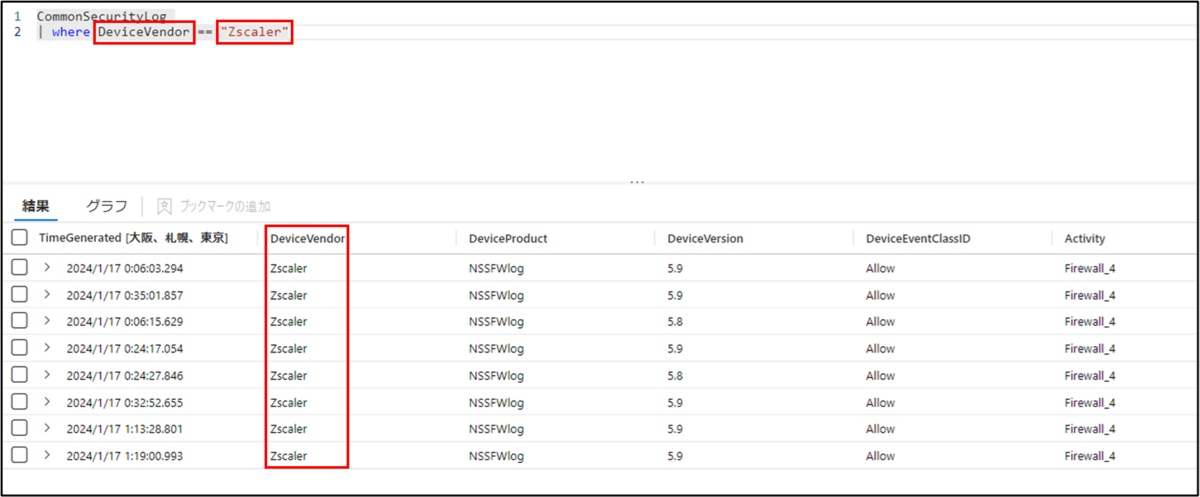The height and width of the screenshot is (497, 1200).
Task: Click the Firewall_4 cell in the 0:32:52.655 row
Action: [x=1090, y=402]
